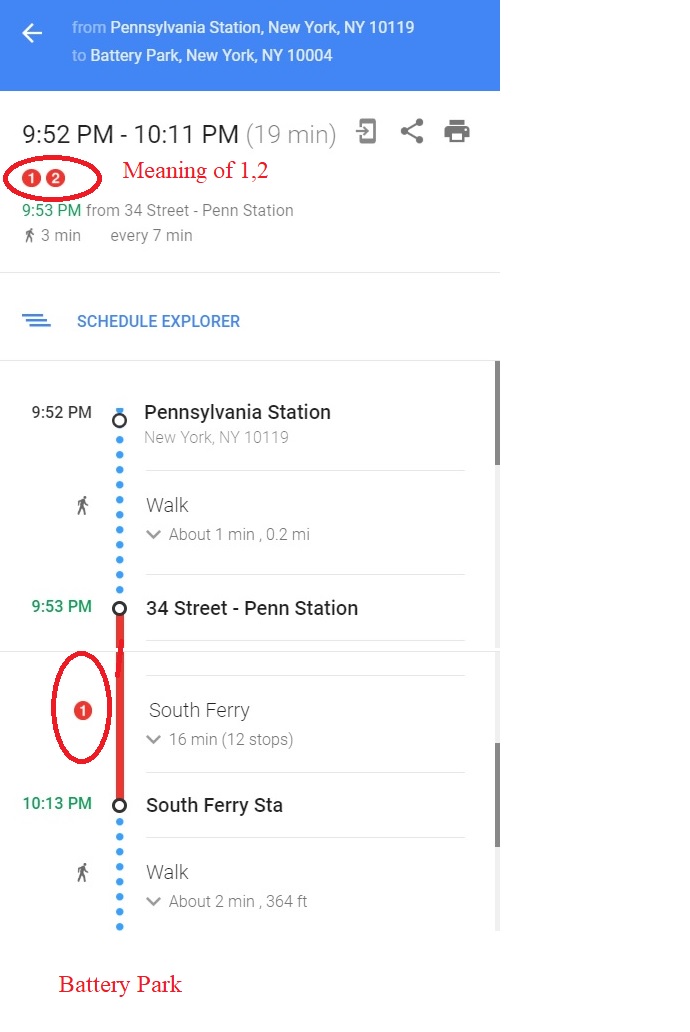Image resolution: width=690 pixels, height=1032 pixels.
Task: Open Schedule Explorer
Action: pos(158,321)
